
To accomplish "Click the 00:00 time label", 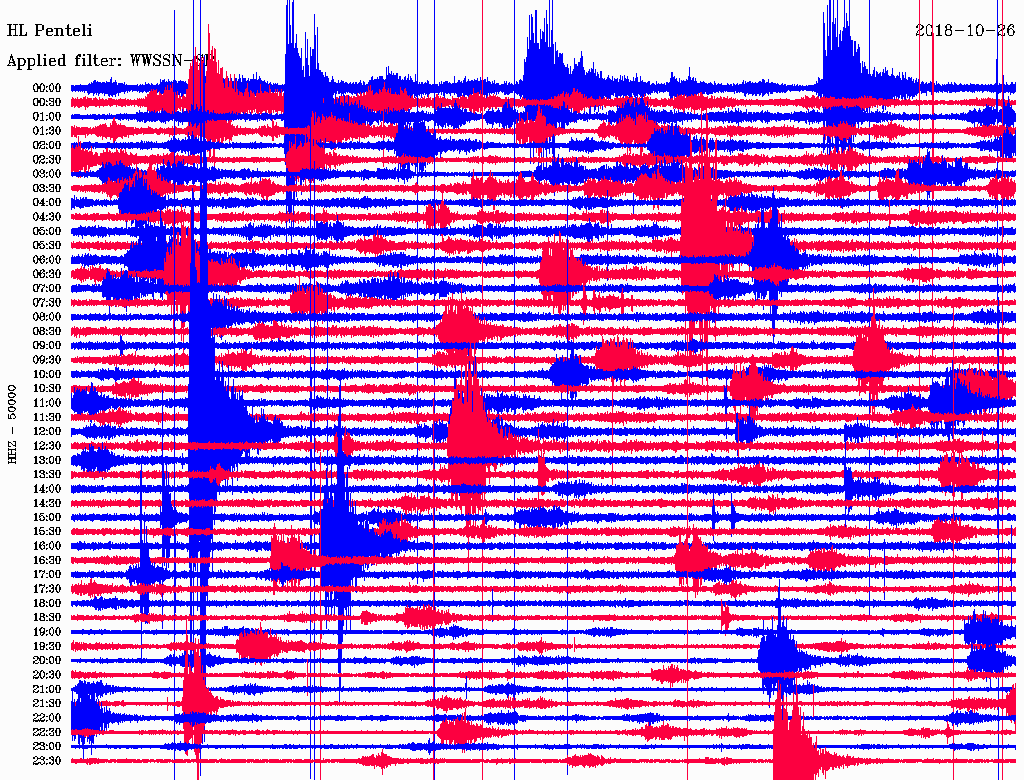I will [x=47, y=88].
